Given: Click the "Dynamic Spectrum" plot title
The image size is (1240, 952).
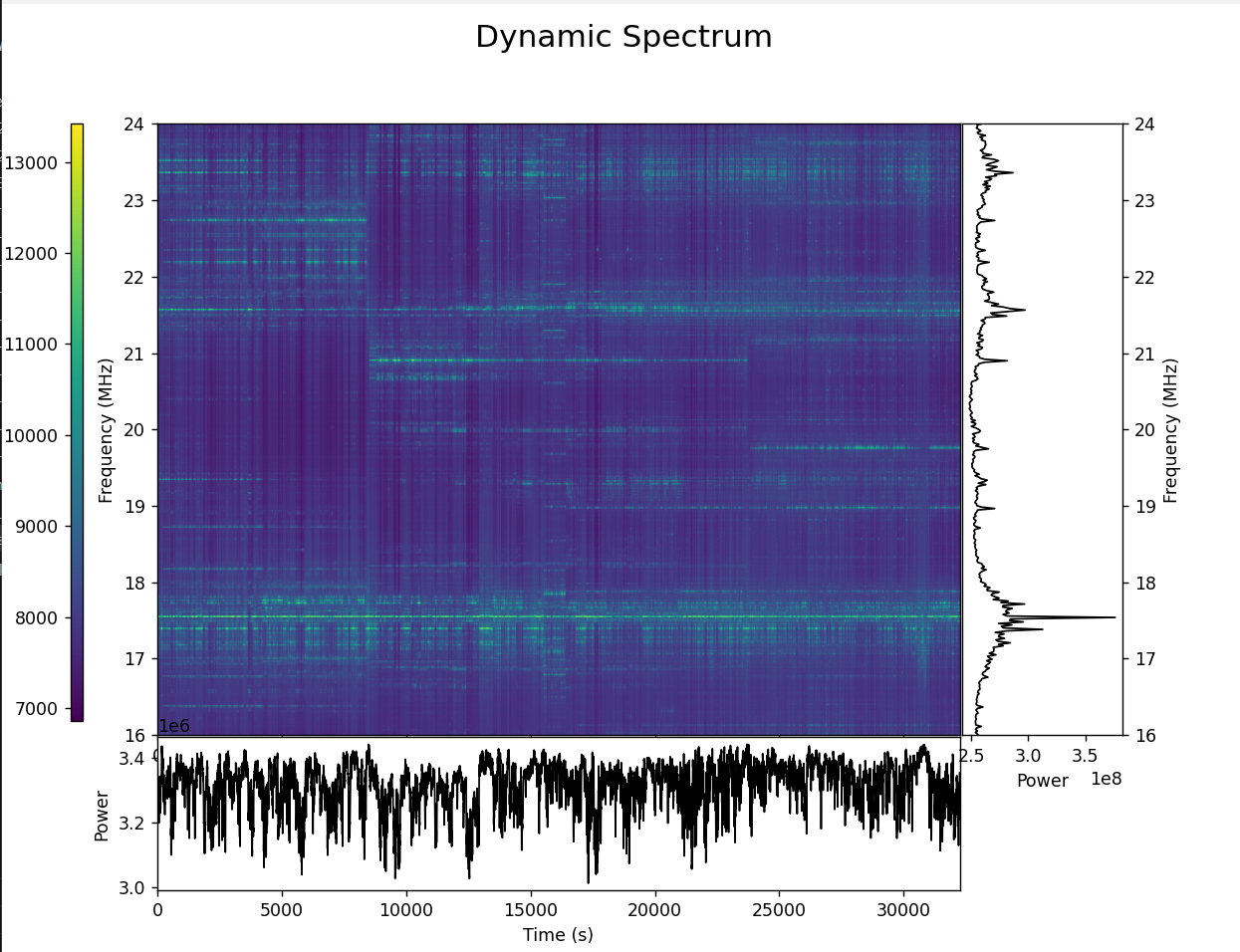Looking at the screenshot, I should point(623,37).
